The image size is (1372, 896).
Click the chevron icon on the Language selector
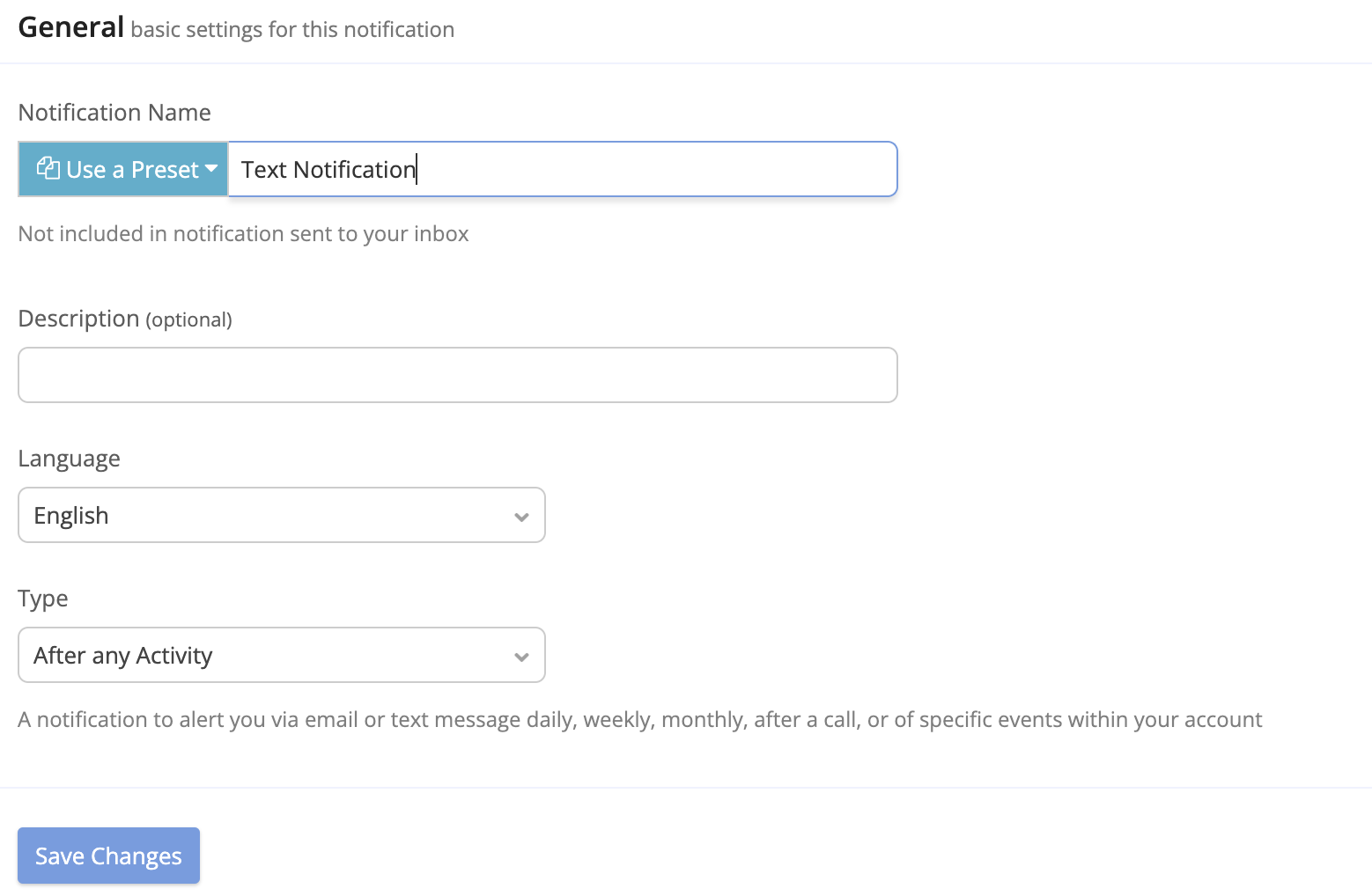click(x=521, y=517)
